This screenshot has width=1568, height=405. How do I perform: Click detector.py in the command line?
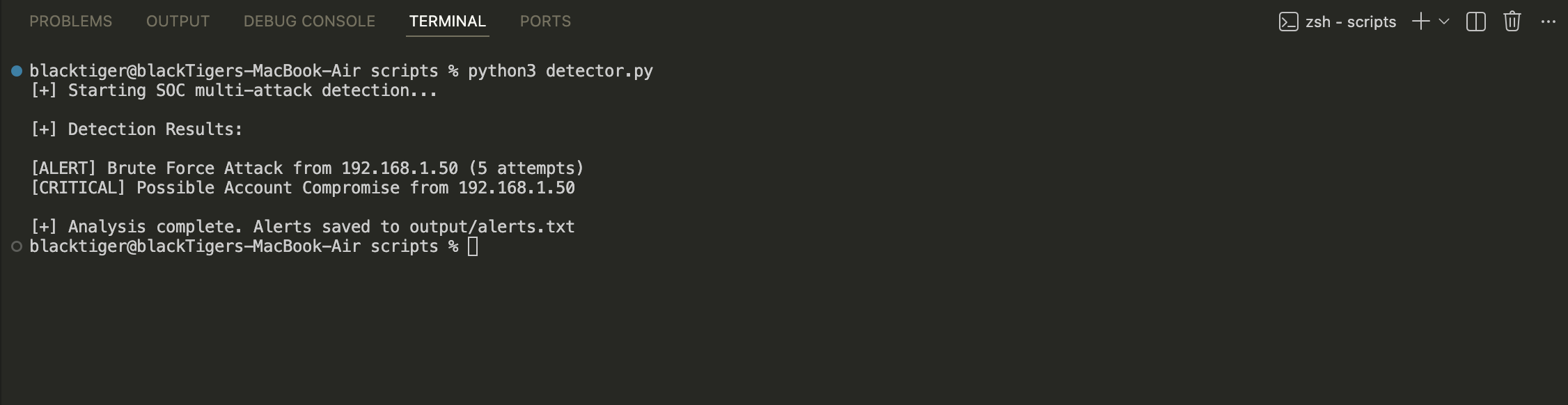(x=599, y=71)
